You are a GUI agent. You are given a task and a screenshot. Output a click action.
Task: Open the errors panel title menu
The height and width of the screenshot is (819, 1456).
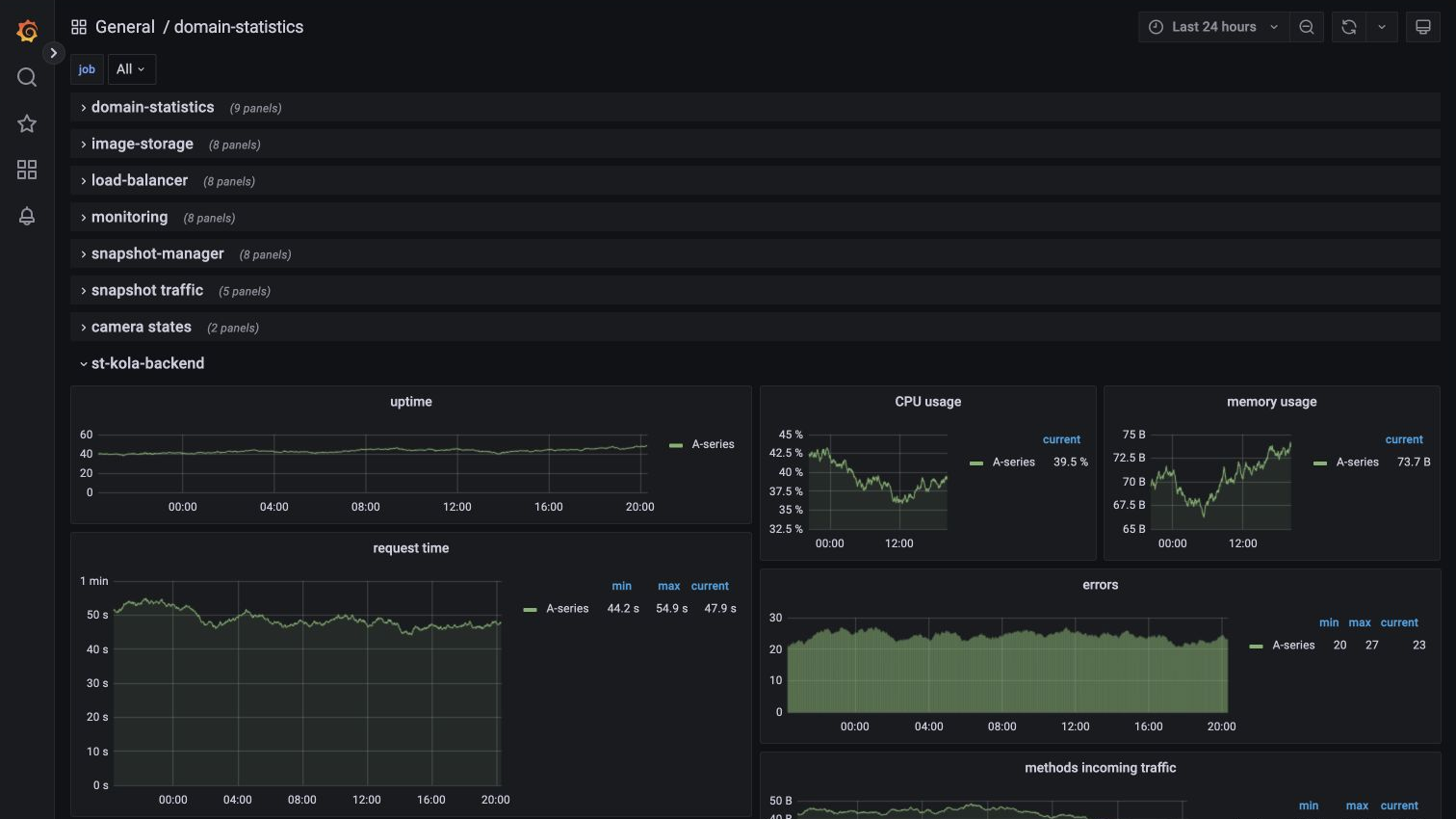tap(1101, 585)
